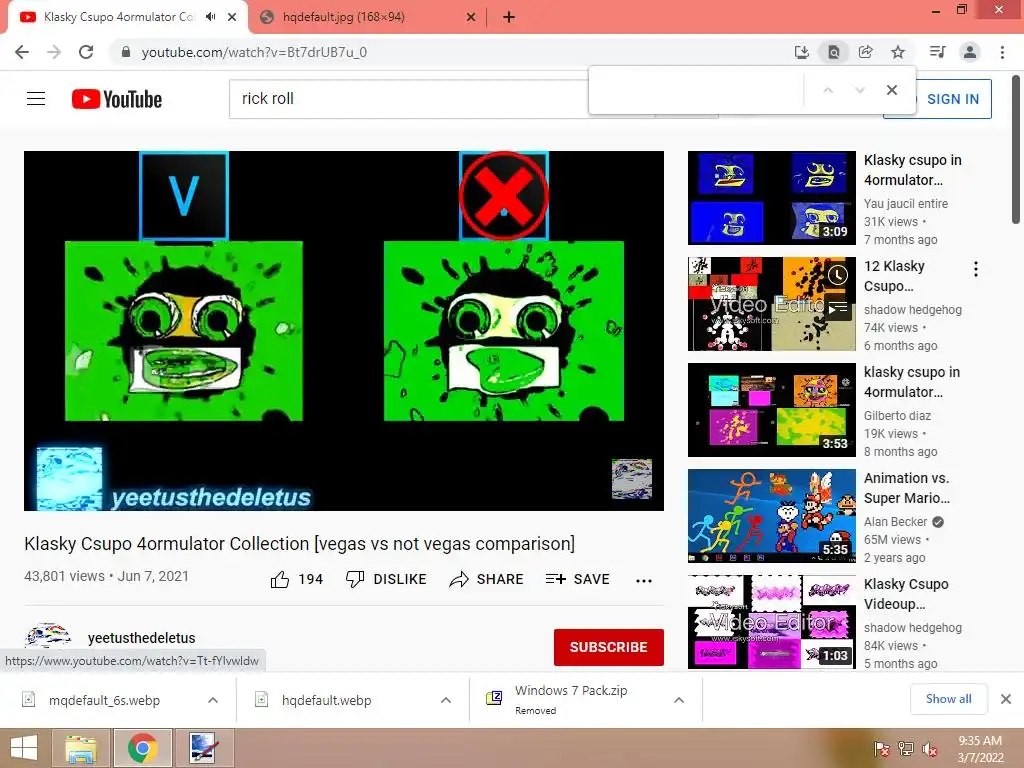Close the downloads bar
The image size is (1024, 768).
pyautogui.click(x=1006, y=699)
